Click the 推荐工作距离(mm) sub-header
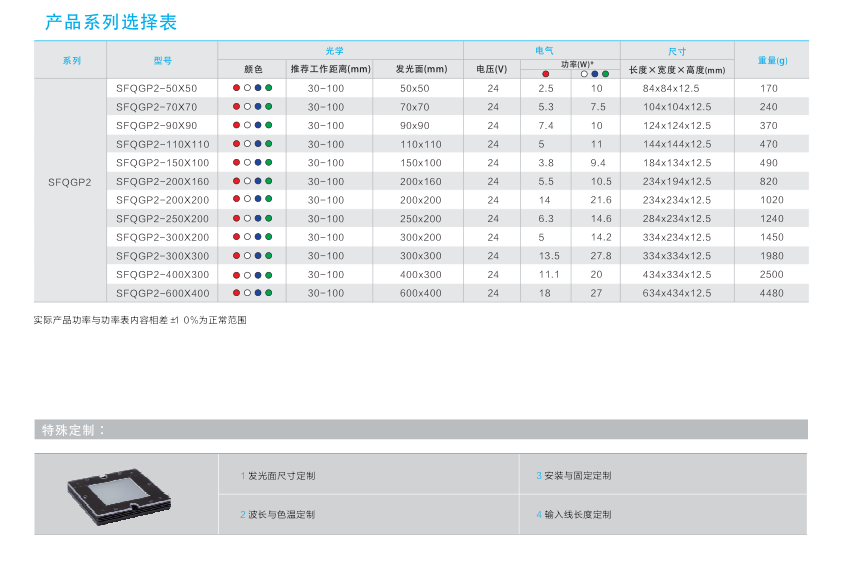Image resolution: width=846 pixels, height=563 pixels. click(x=331, y=69)
